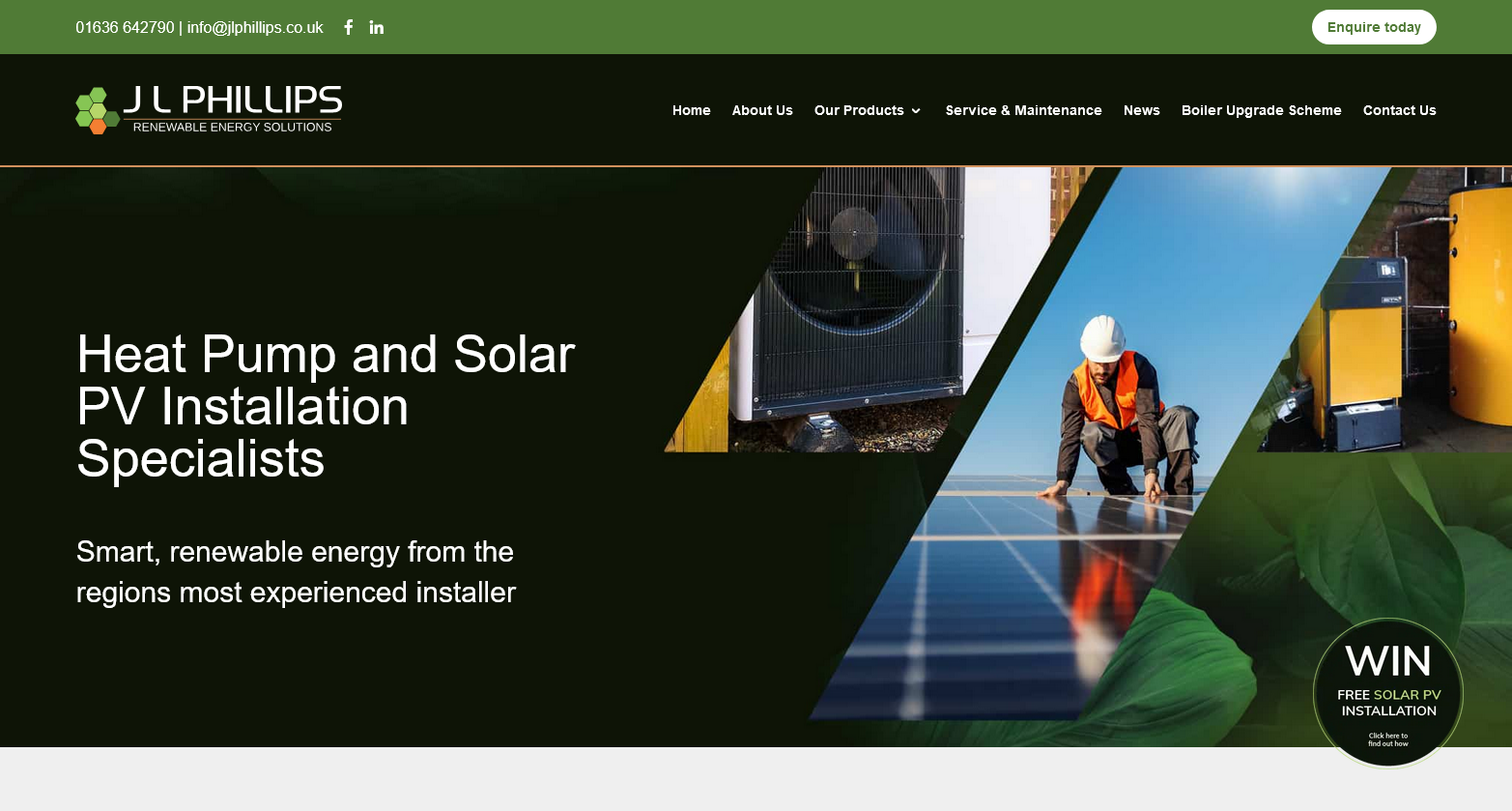Open the LinkedIn profile icon
The image size is (1512, 811).
click(377, 27)
